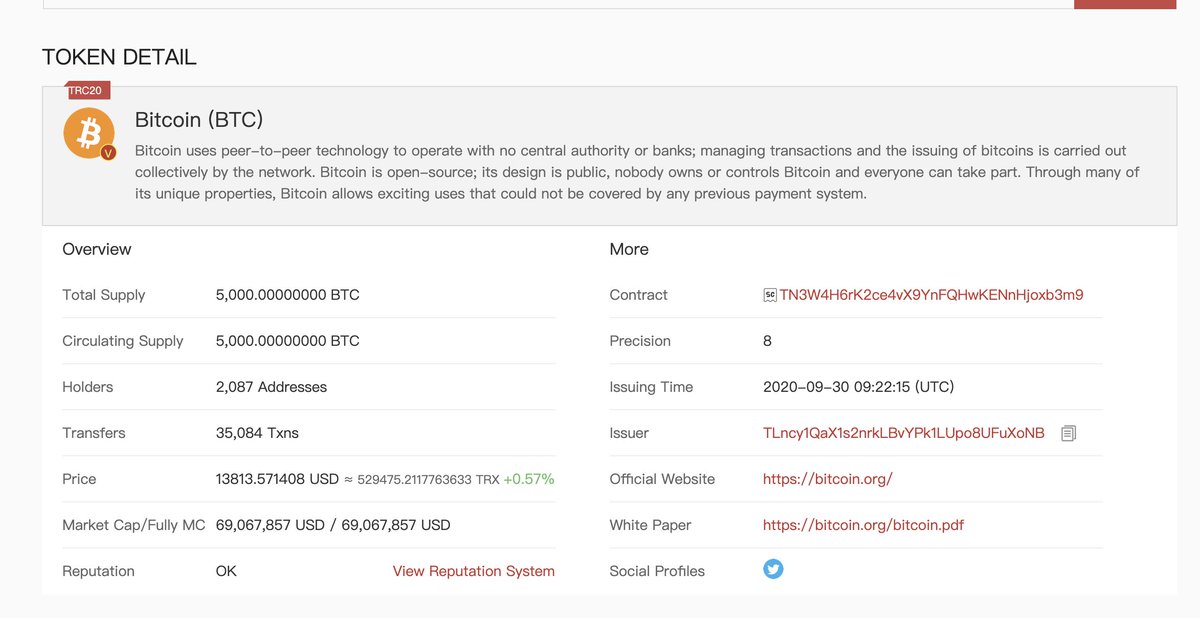The image size is (1200, 618).
Task: Open issuer address TLncy1QaX1s2nrkLBvYPk1LUpo8UFuXoNB
Action: point(904,433)
